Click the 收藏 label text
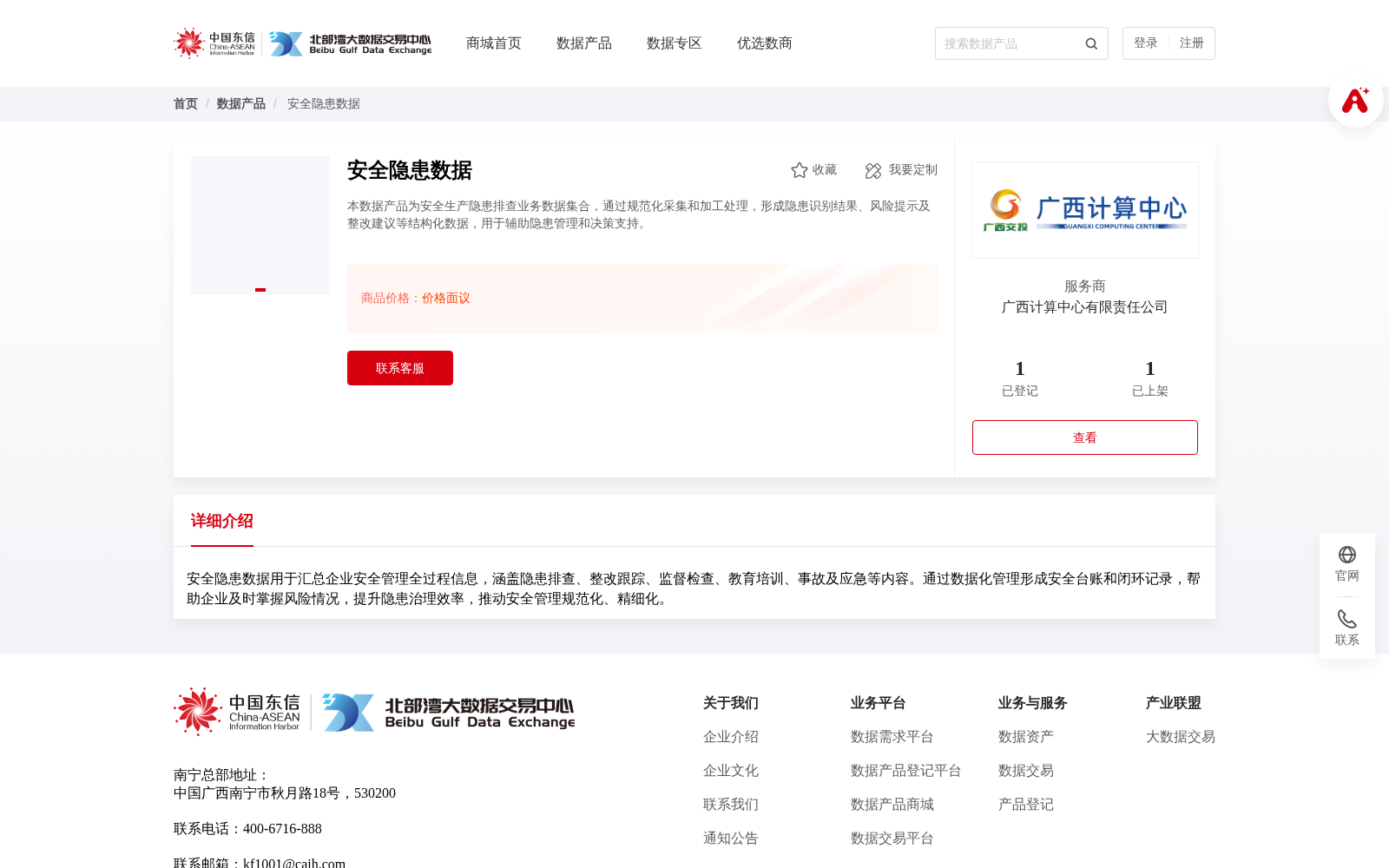This screenshot has width=1389, height=868. (x=825, y=170)
